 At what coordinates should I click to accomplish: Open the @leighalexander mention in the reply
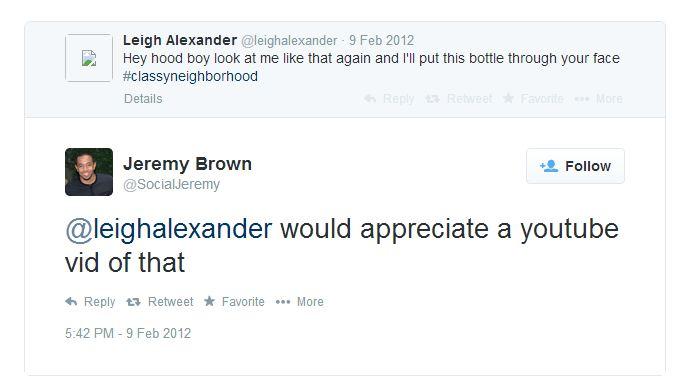pos(169,229)
